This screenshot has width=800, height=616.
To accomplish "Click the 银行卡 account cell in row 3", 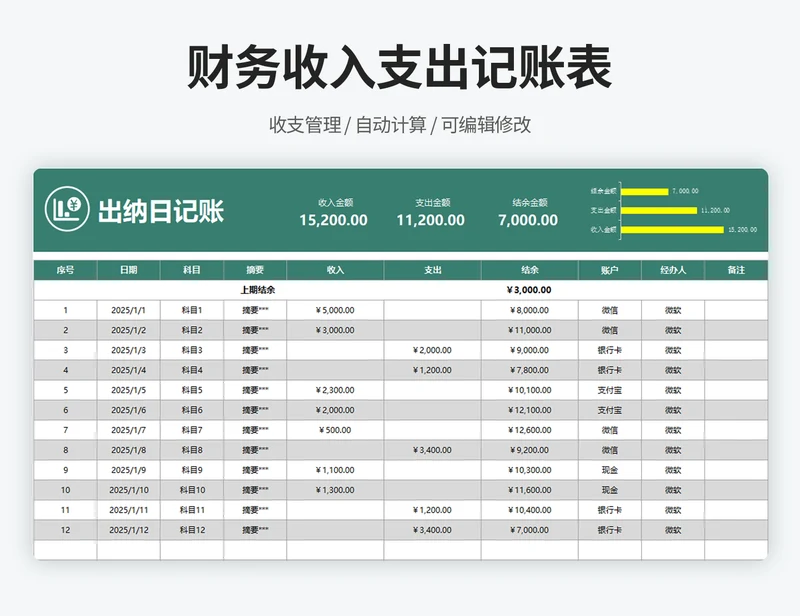I will 610,350.
